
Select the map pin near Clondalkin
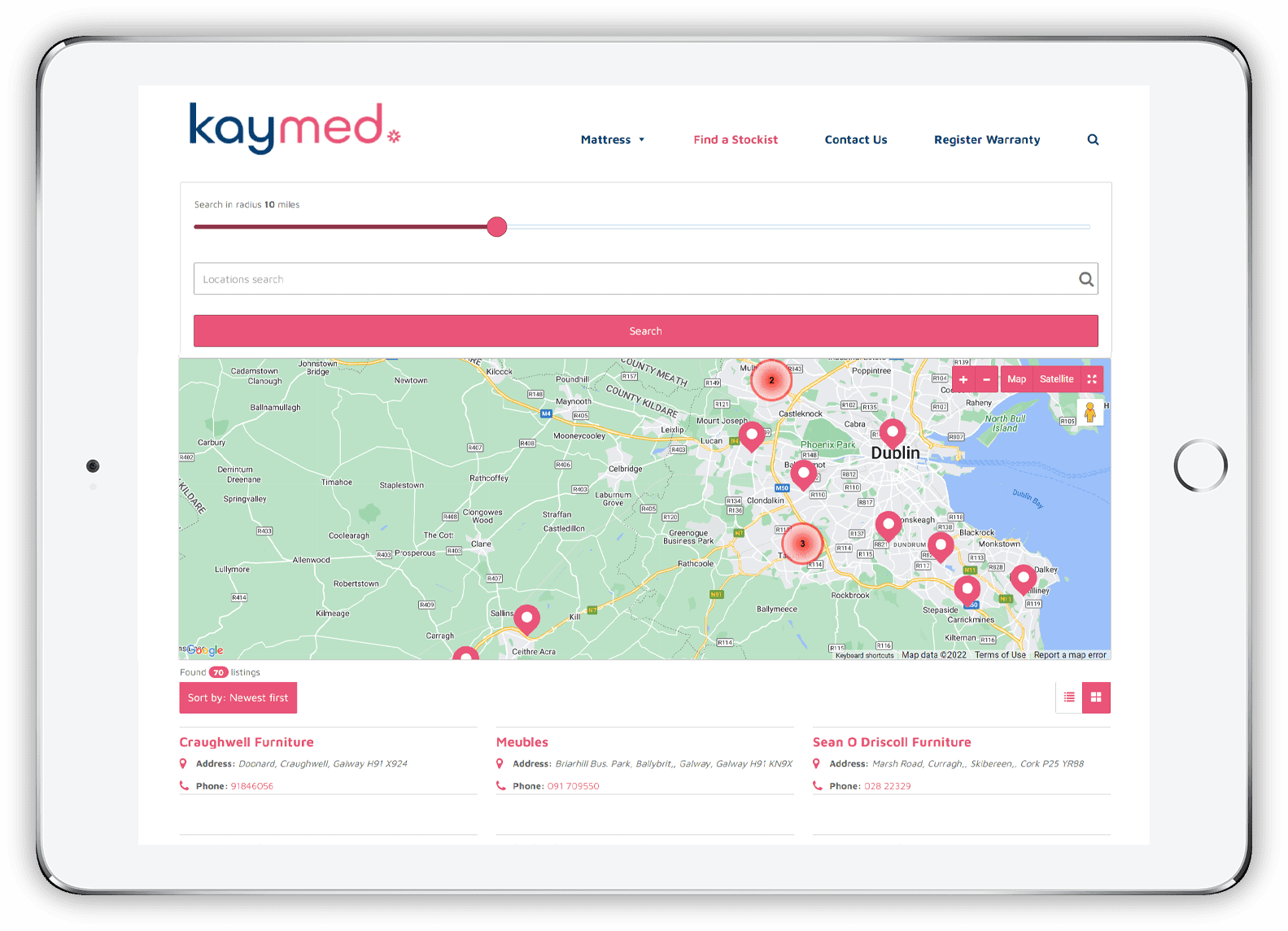click(x=804, y=474)
